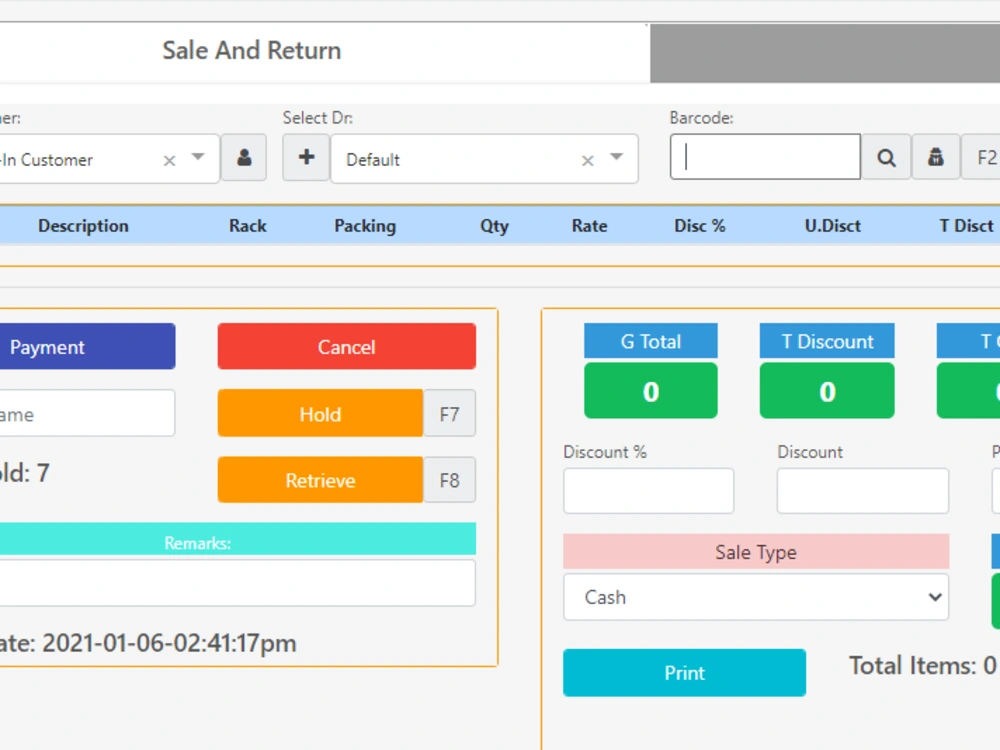Click the Total Items: 0 text
This screenshot has width=1000, height=750.
pyautogui.click(x=922, y=666)
